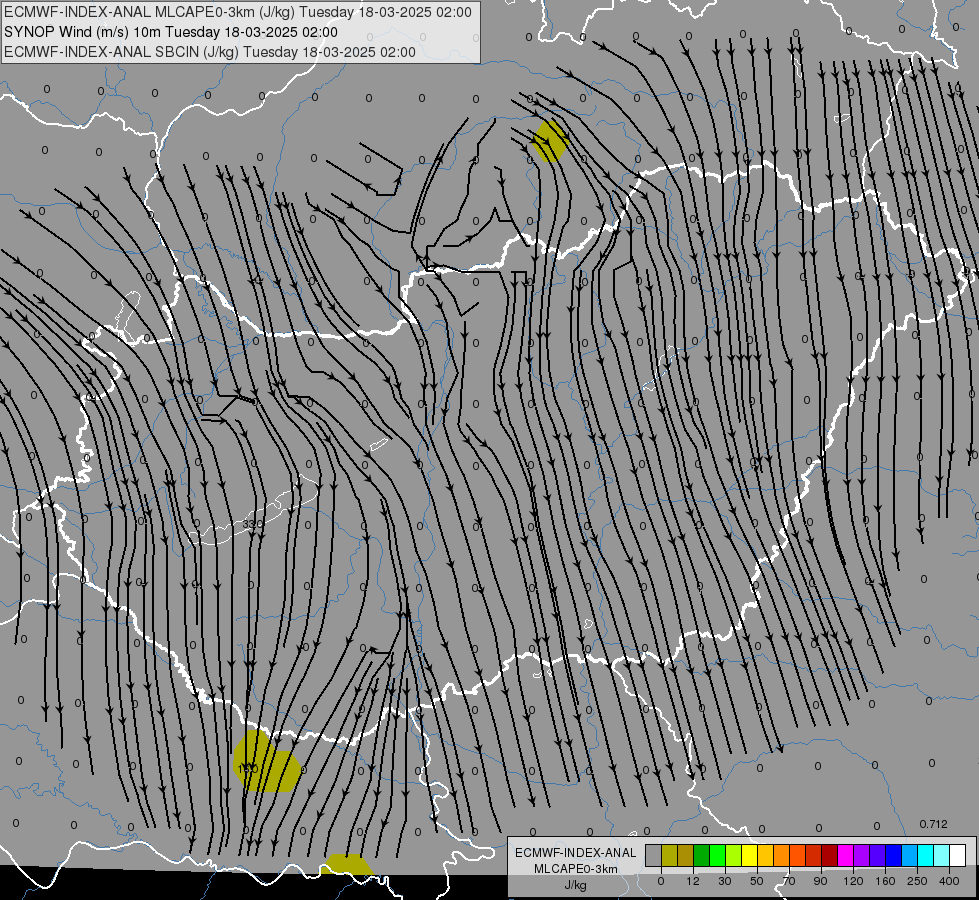Click the SYNOP Wind 10m title line

pos(171,32)
